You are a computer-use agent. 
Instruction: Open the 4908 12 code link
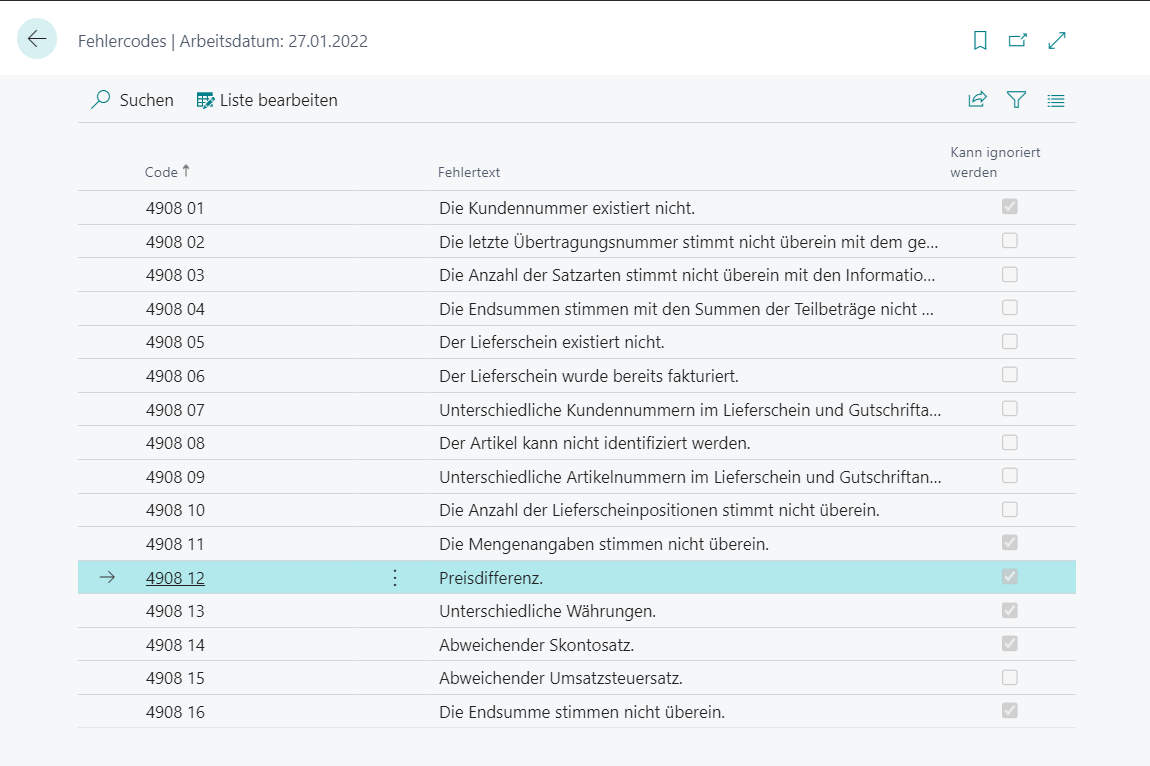175,578
